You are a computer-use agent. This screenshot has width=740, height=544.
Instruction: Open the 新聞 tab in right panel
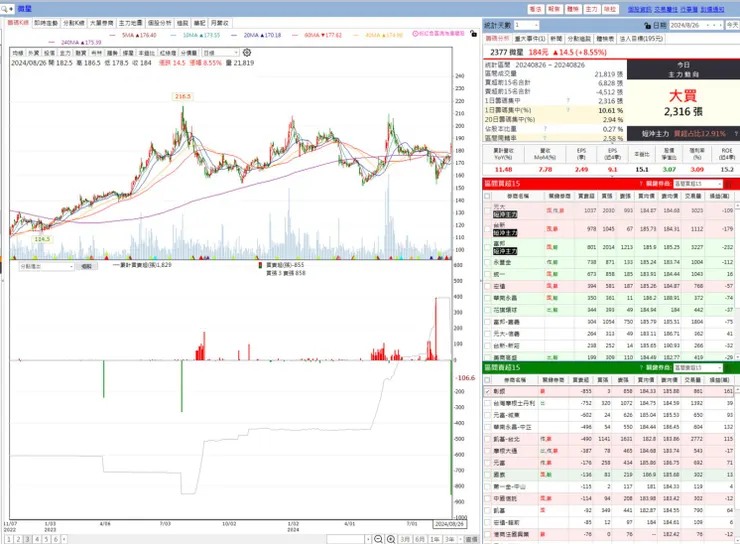(556, 39)
